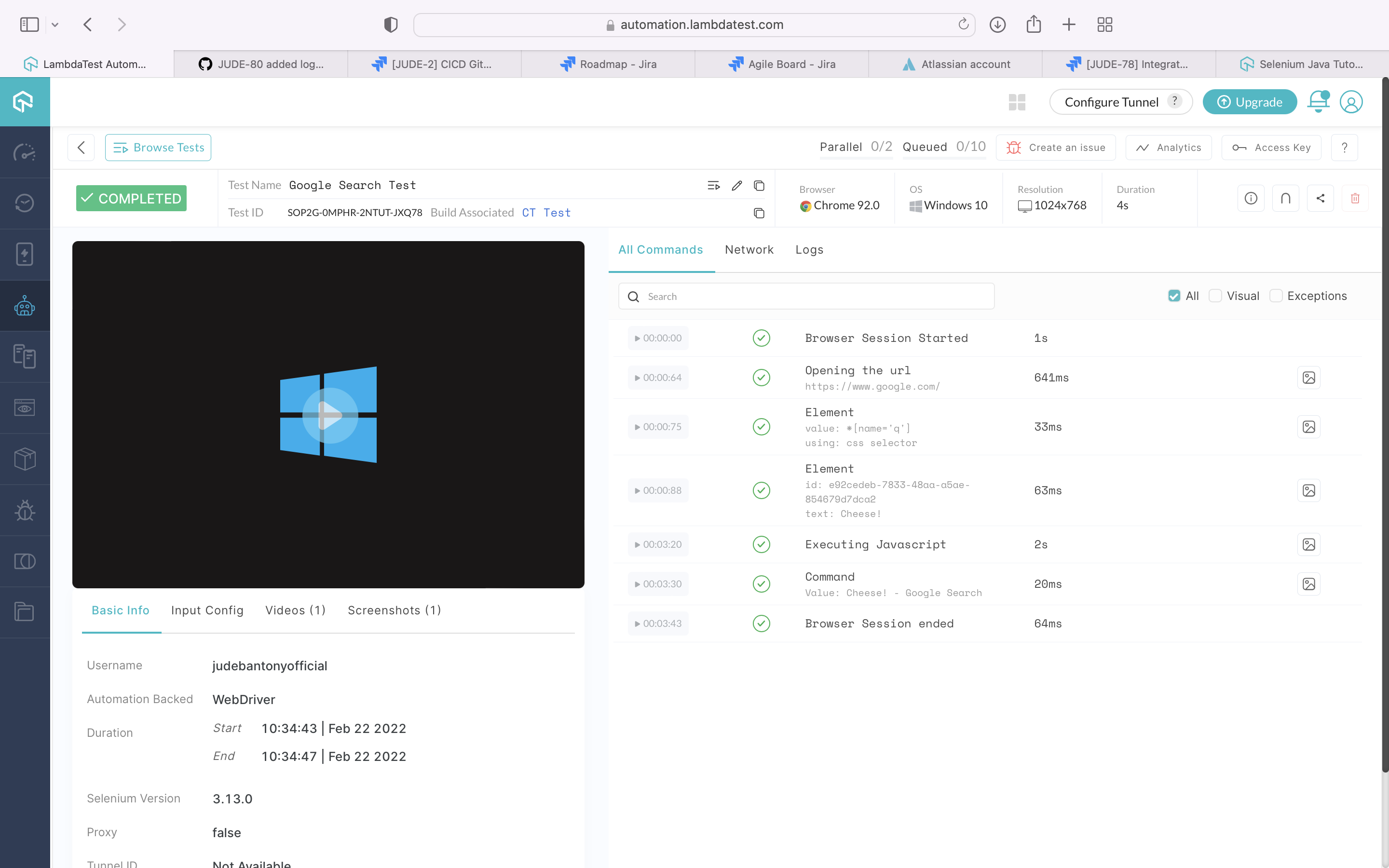View screenshot for 33ms Element command
Viewport: 1389px width, 868px height.
pos(1308,427)
